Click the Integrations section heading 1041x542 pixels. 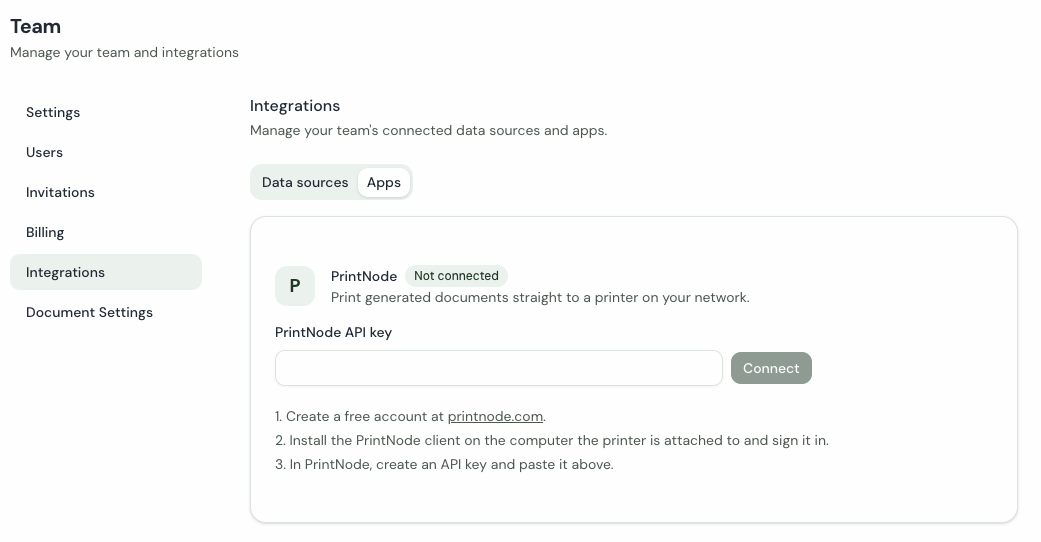(295, 106)
